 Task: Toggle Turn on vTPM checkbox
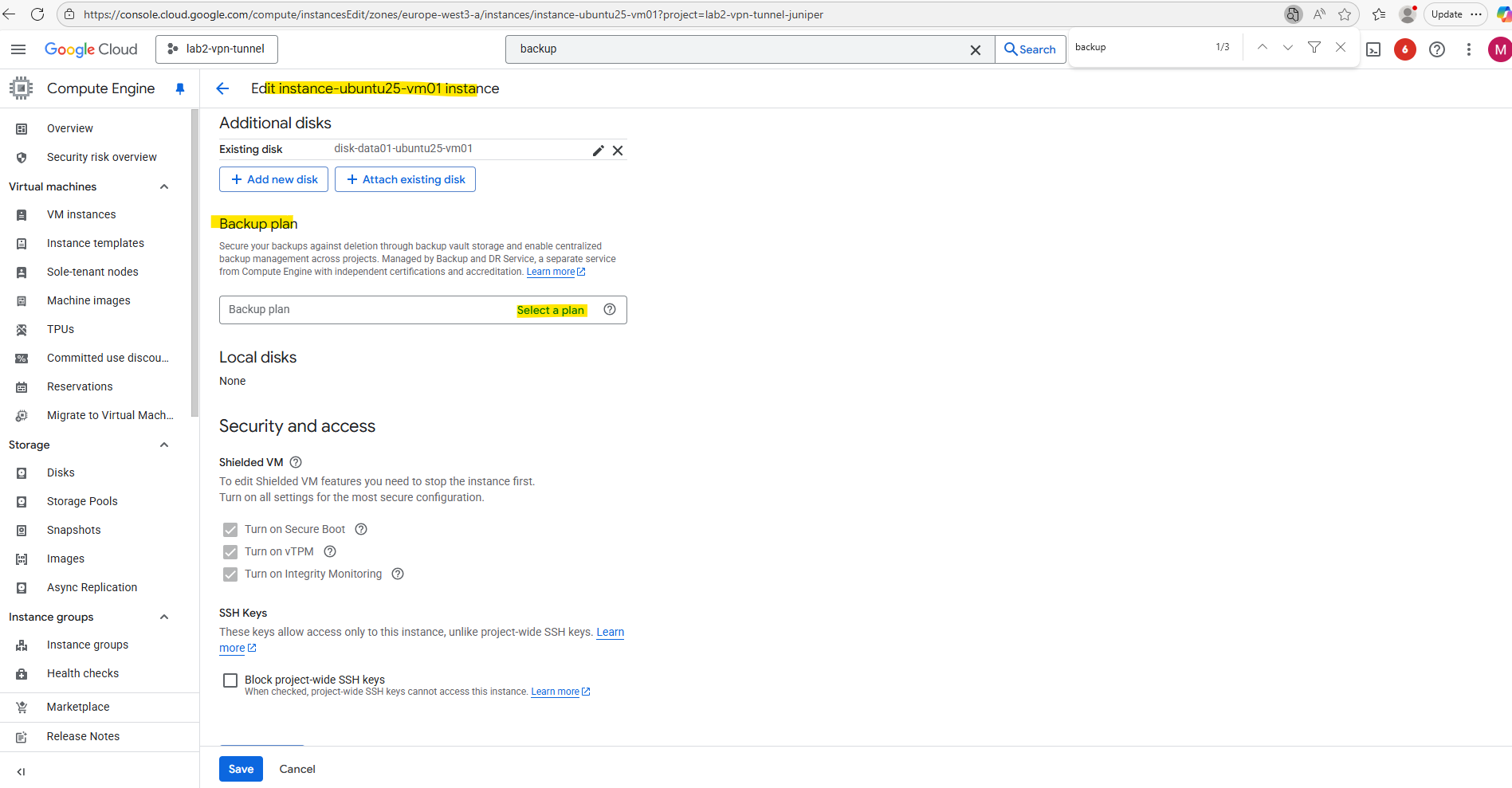(x=230, y=552)
